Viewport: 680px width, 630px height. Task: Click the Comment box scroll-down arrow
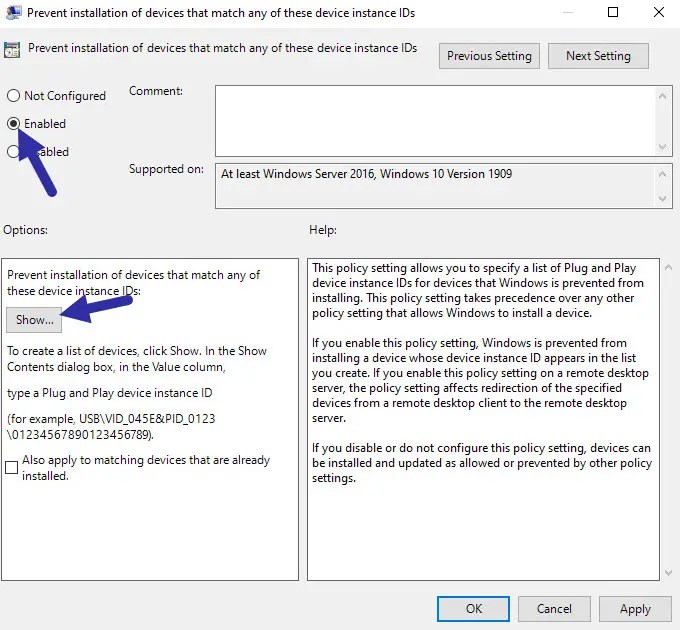pyautogui.click(x=662, y=147)
